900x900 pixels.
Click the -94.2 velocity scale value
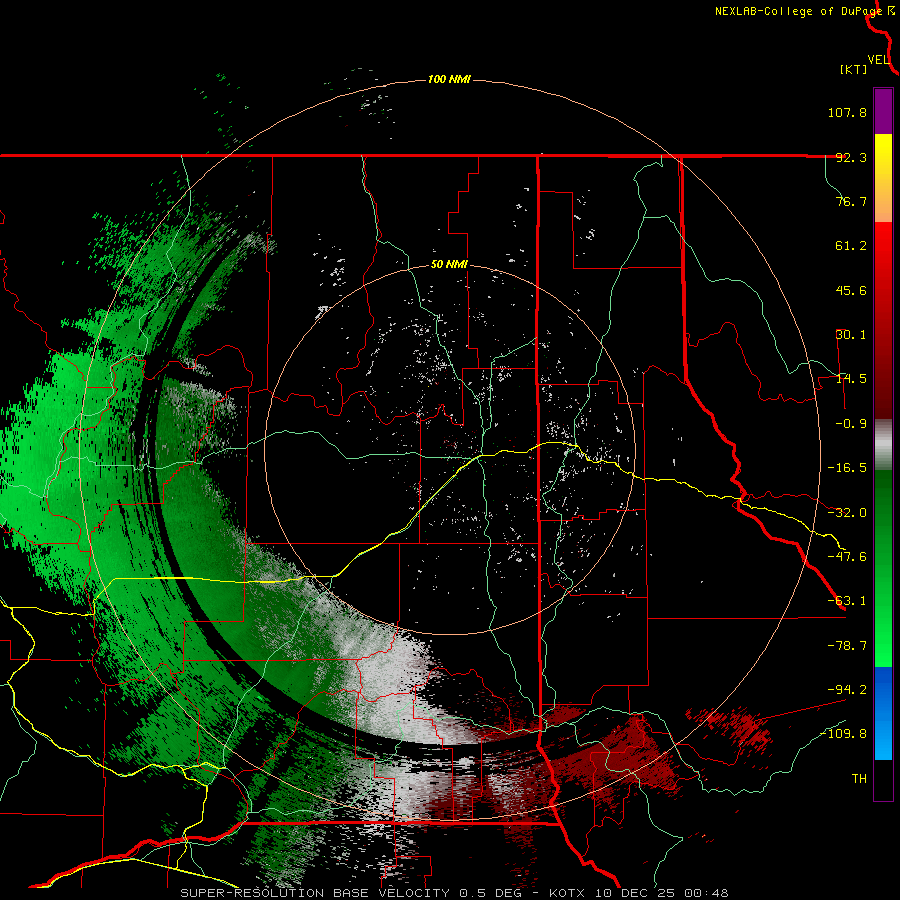[847, 689]
